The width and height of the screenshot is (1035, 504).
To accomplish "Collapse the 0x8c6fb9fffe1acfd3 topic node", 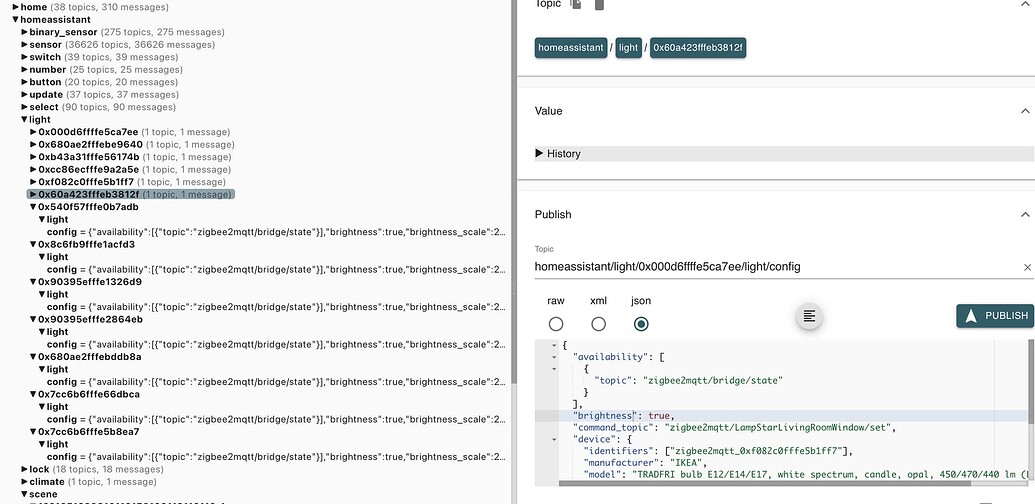I will (33, 245).
